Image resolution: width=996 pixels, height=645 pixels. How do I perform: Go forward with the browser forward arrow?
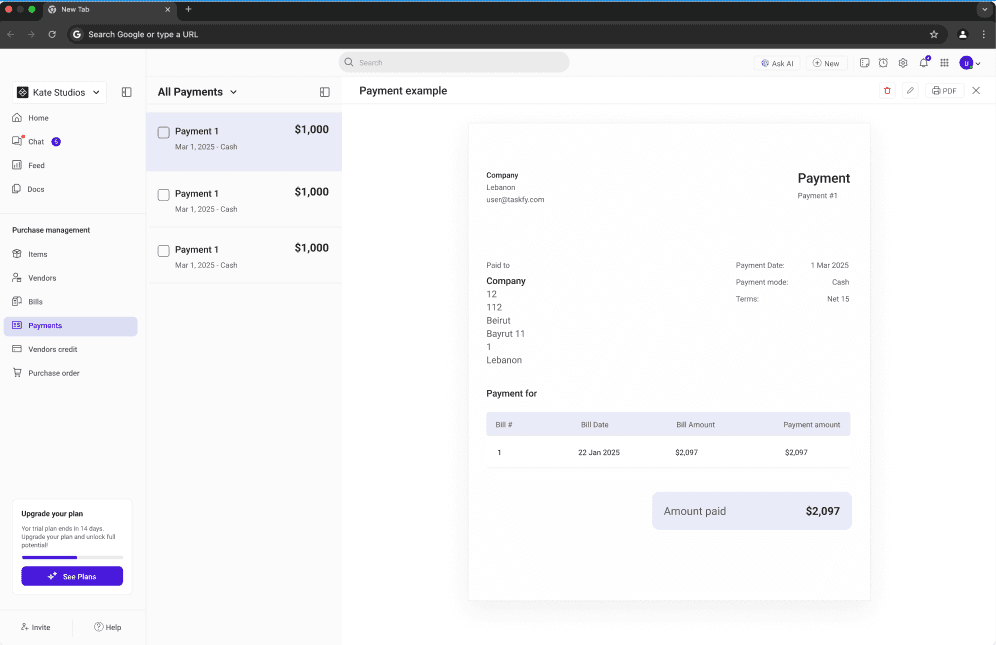31,34
